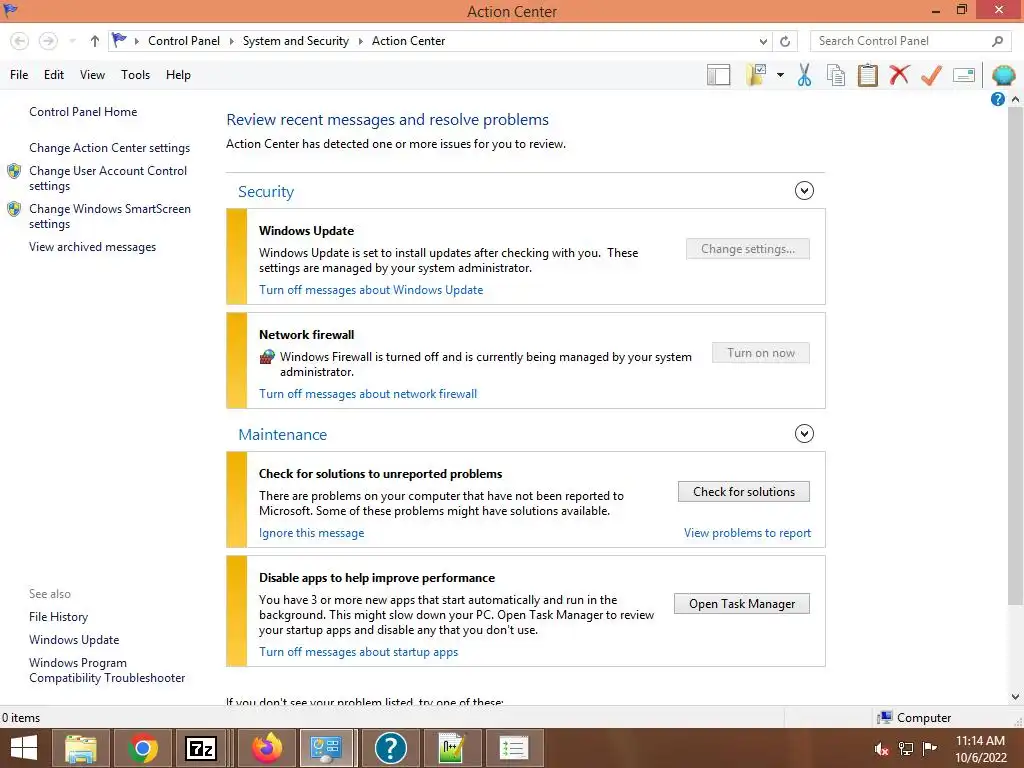Turn off messages about startup apps
This screenshot has height=768, width=1024.
[359, 652]
